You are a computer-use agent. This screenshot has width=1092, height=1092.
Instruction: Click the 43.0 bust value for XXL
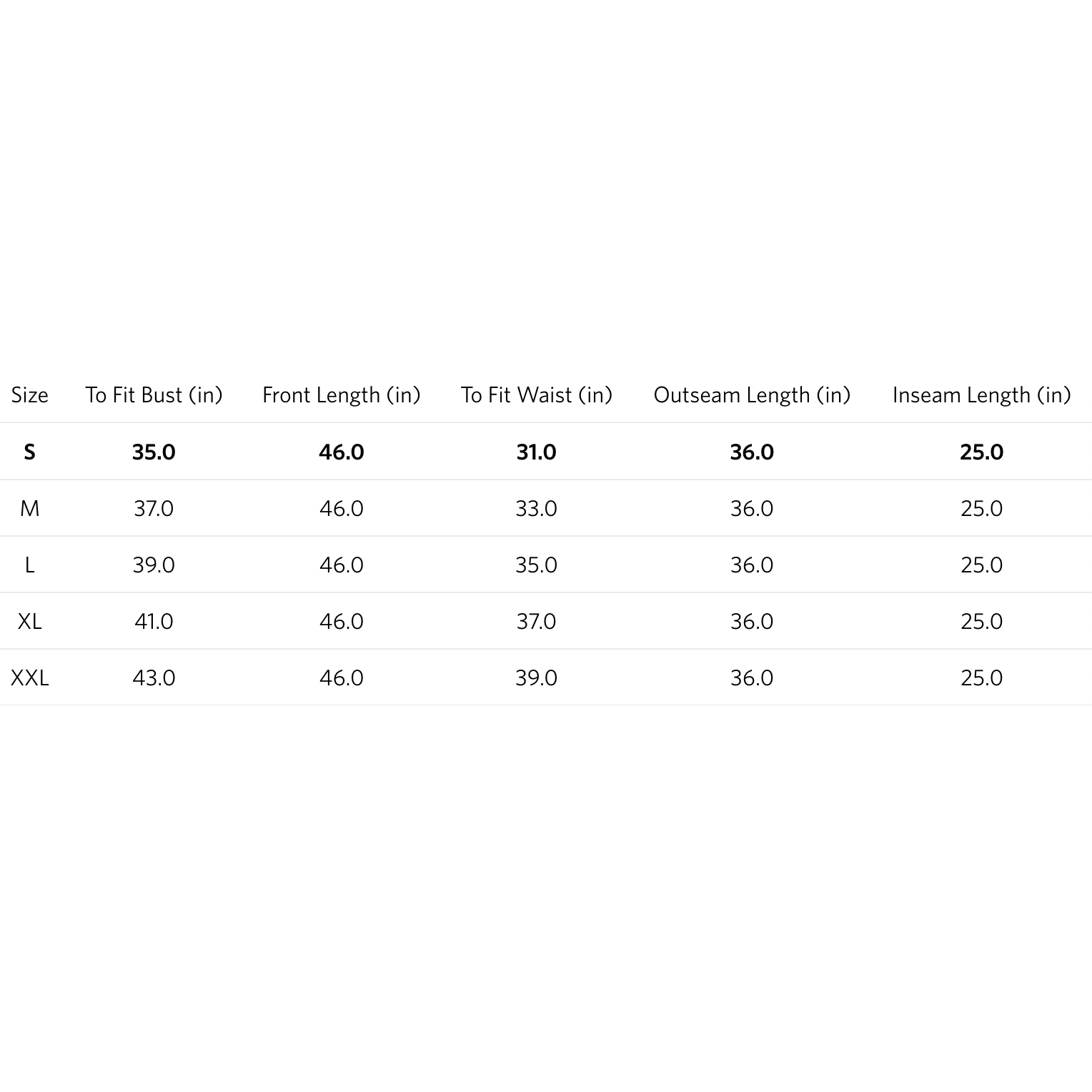pyautogui.click(x=154, y=677)
